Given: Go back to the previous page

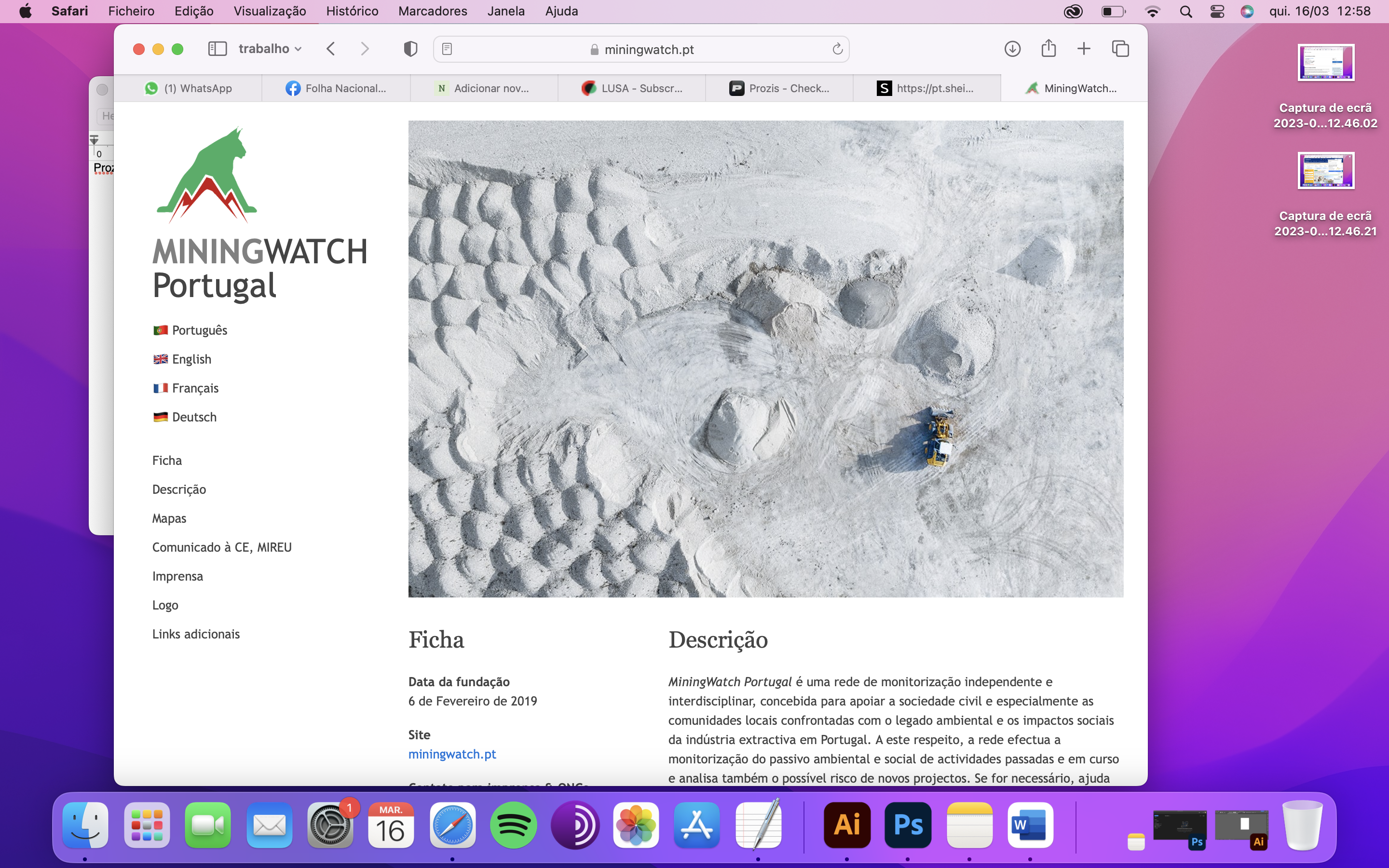Looking at the screenshot, I should pos(330,49).
